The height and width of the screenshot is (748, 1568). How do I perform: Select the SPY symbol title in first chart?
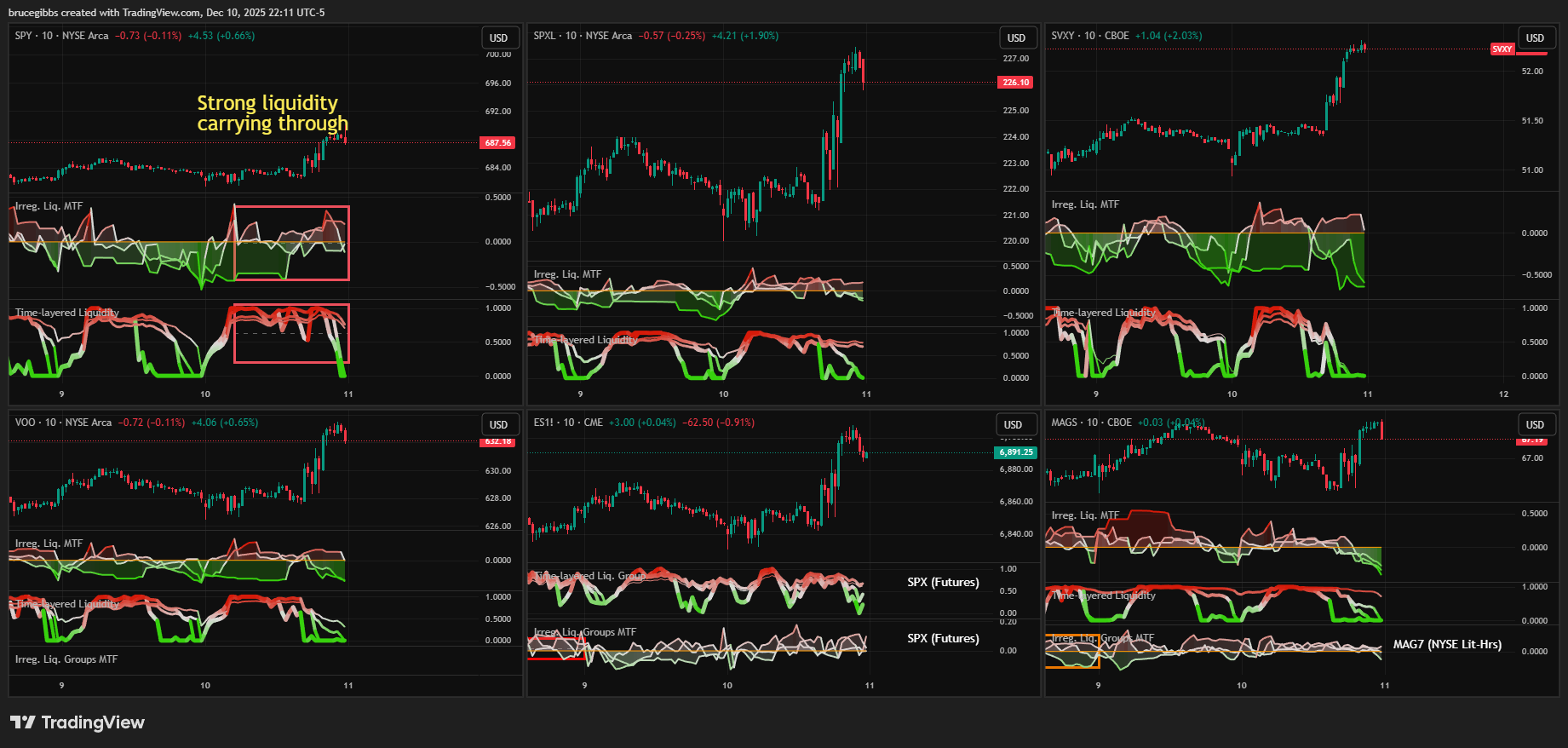pyautogui.click(x=62, y=36)
